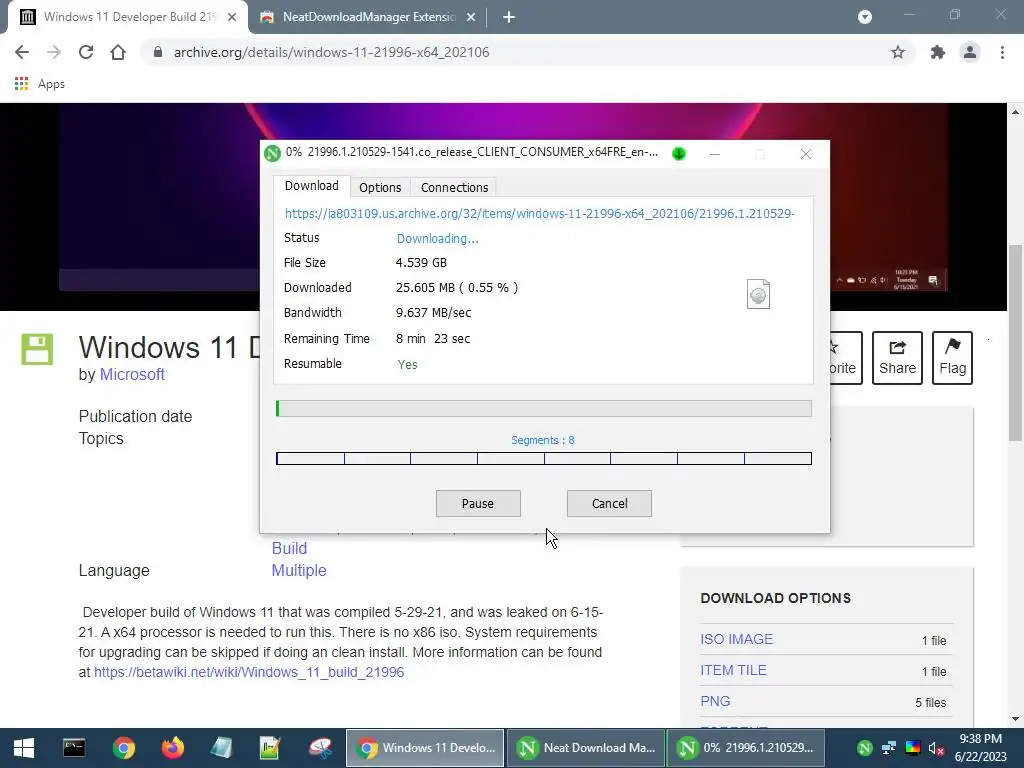The height and width of the screenshot is (768, 1024).
Task: Click the eight-segment progress bar
Action: click(543, 458)
